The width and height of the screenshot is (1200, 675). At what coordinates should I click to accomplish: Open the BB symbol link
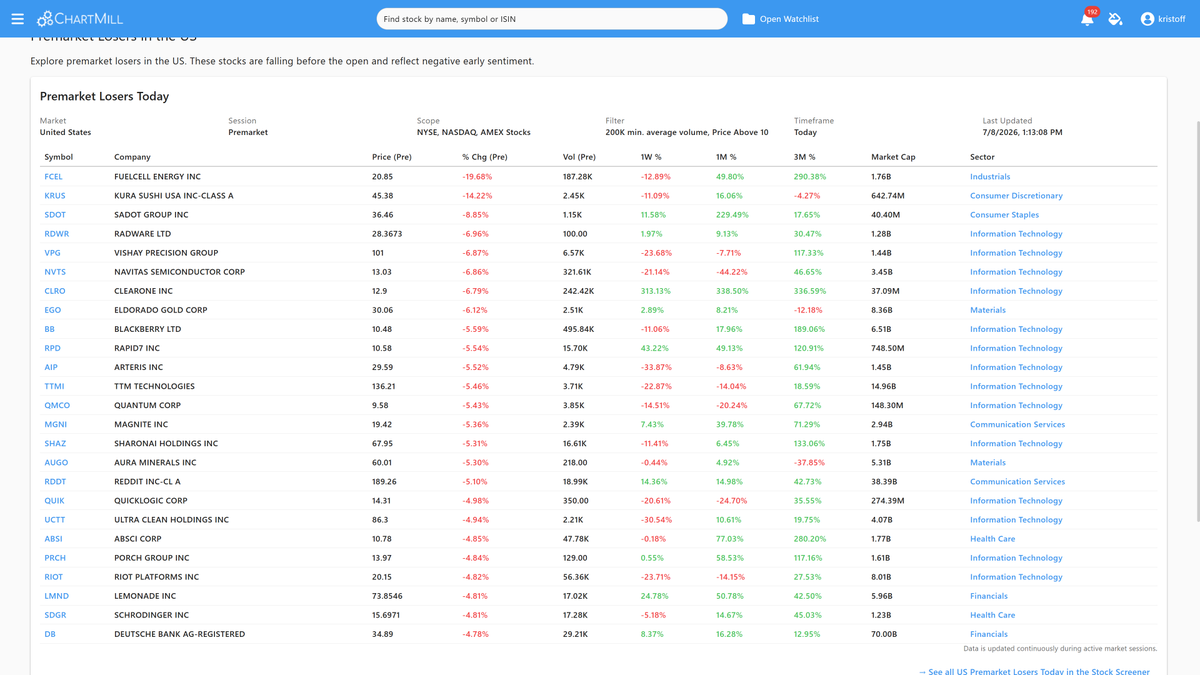(50, 329)
